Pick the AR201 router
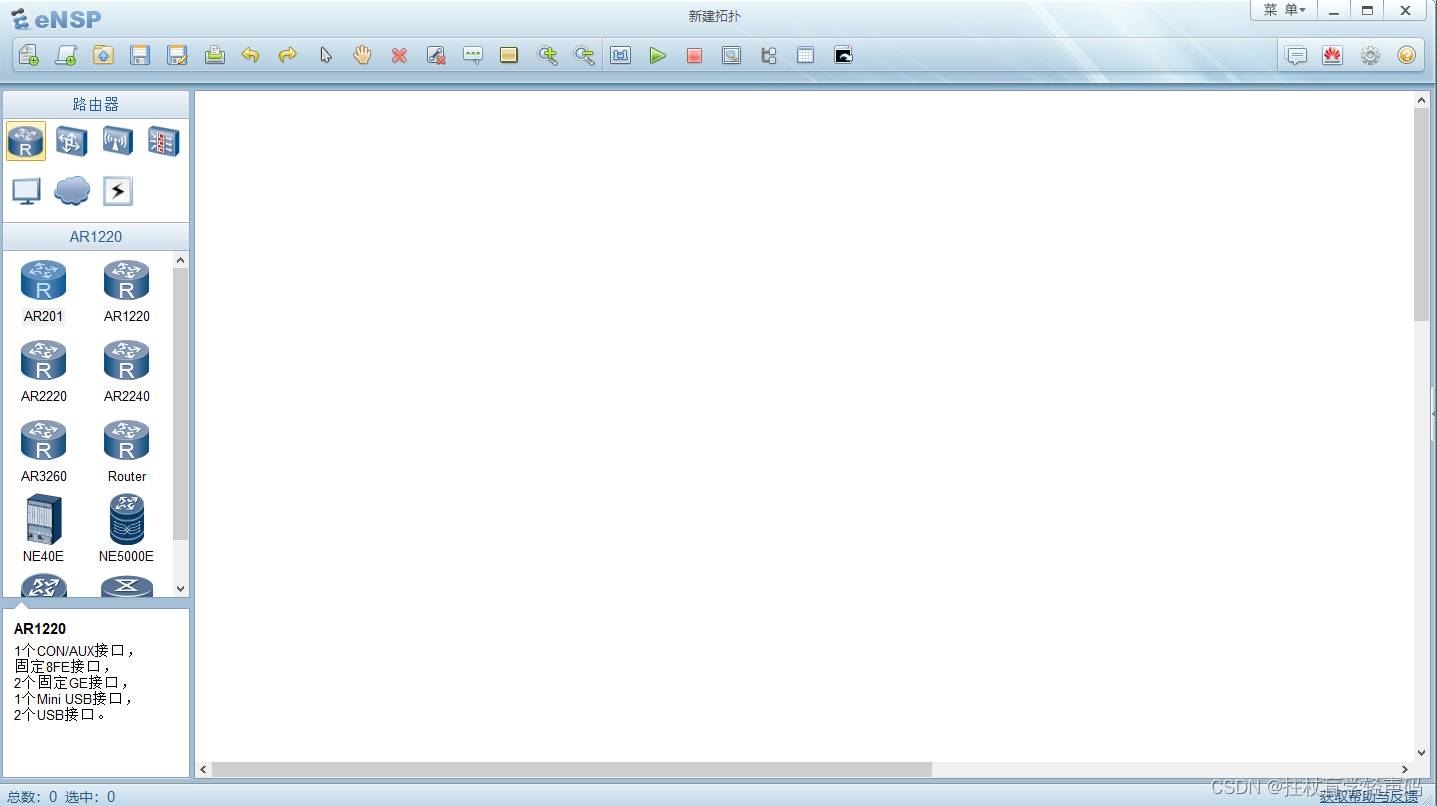1437x806 pixels. (x=43, y=291)
